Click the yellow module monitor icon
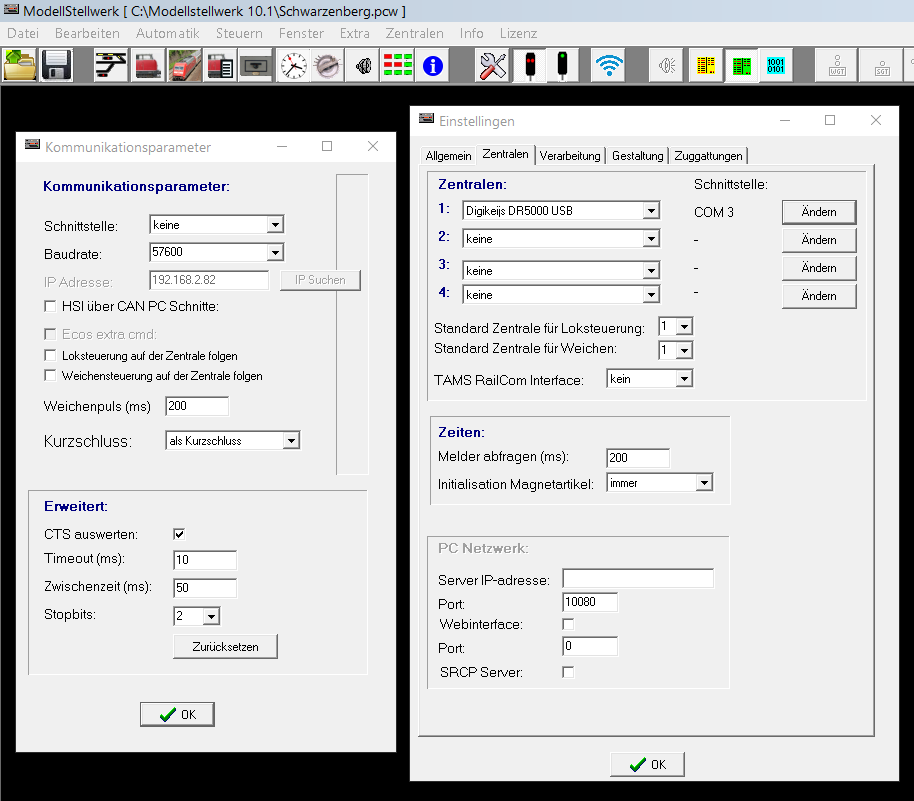 pyautogui.click(x=705, y=65)
